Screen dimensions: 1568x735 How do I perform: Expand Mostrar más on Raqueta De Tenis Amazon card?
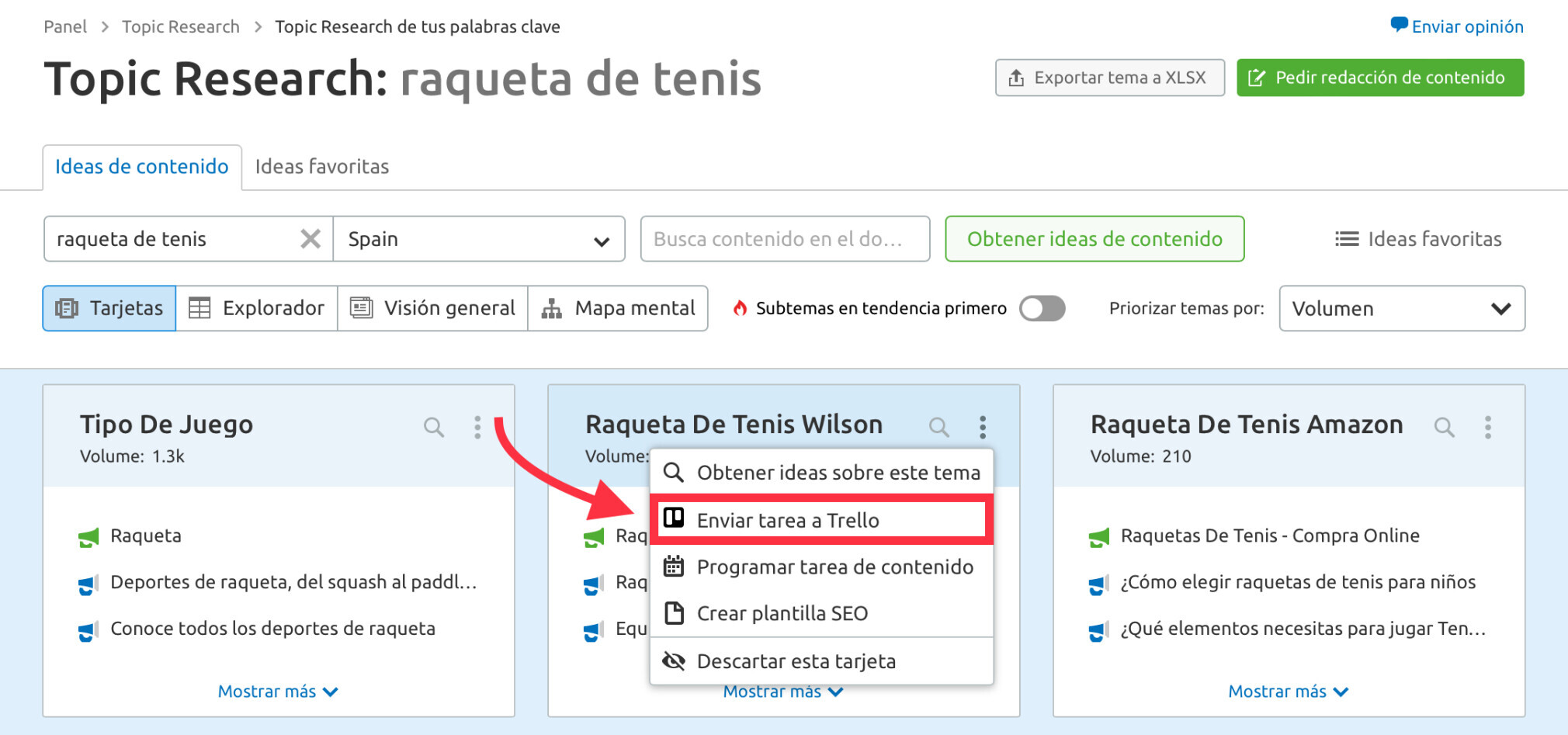[1289, 691]
